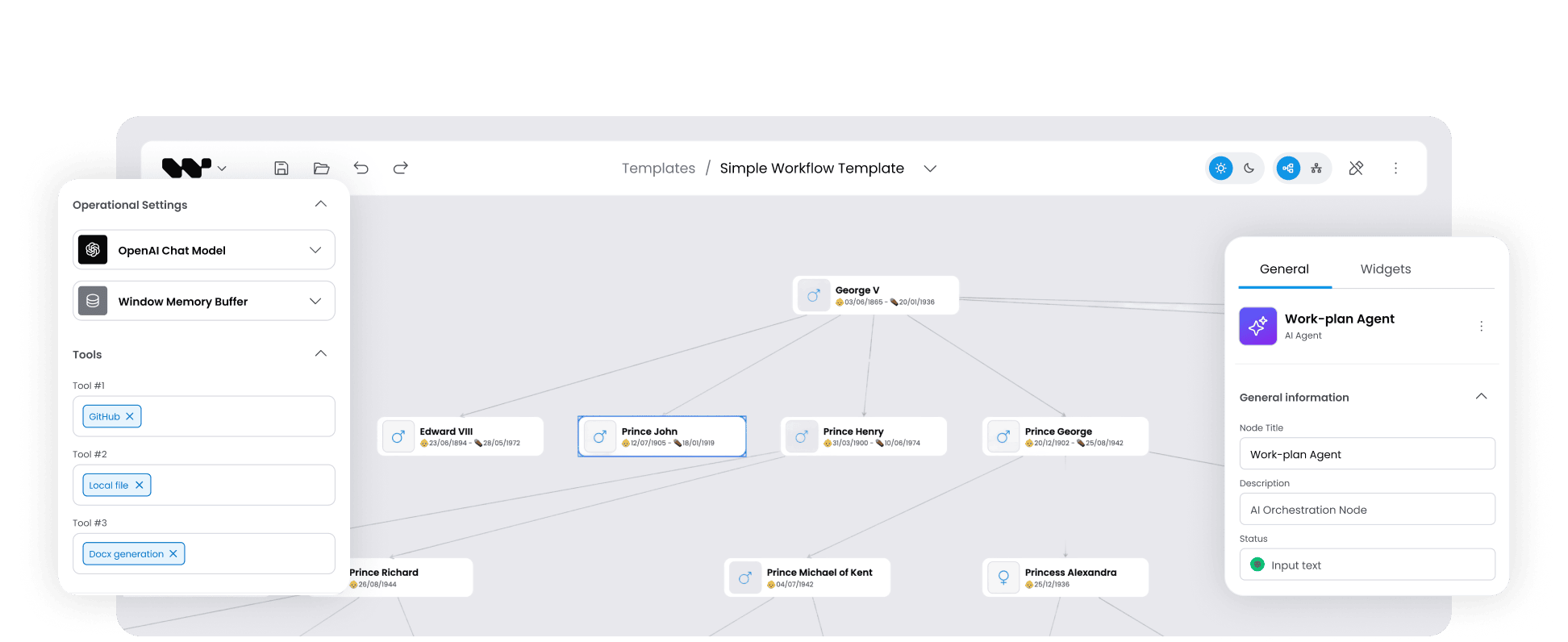1568x642 pixels.
Task: Click male icon on Prince Michael of Kent
Action: point(745,577)
